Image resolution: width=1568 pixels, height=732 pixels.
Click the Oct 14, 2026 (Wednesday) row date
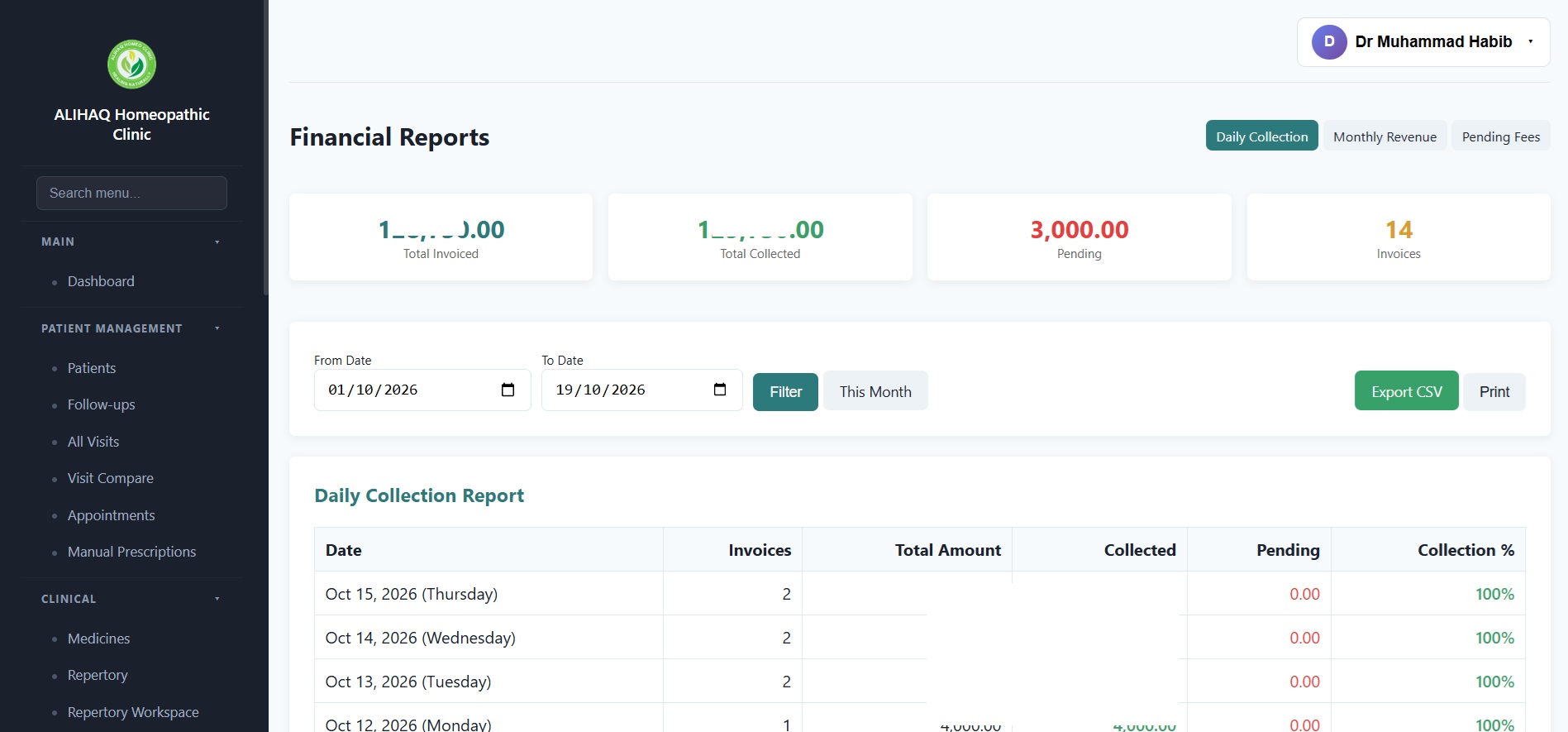(x=421, y=638)
